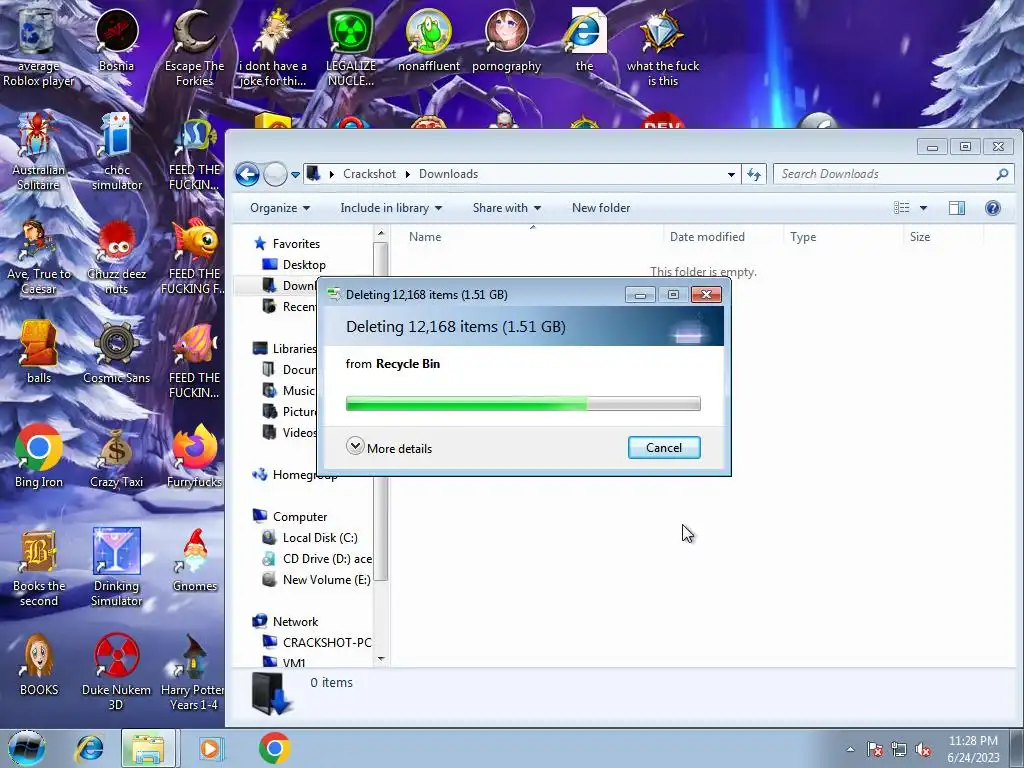
Task: Click Downloads in the address breadcrumb
Action: point(448,174)
